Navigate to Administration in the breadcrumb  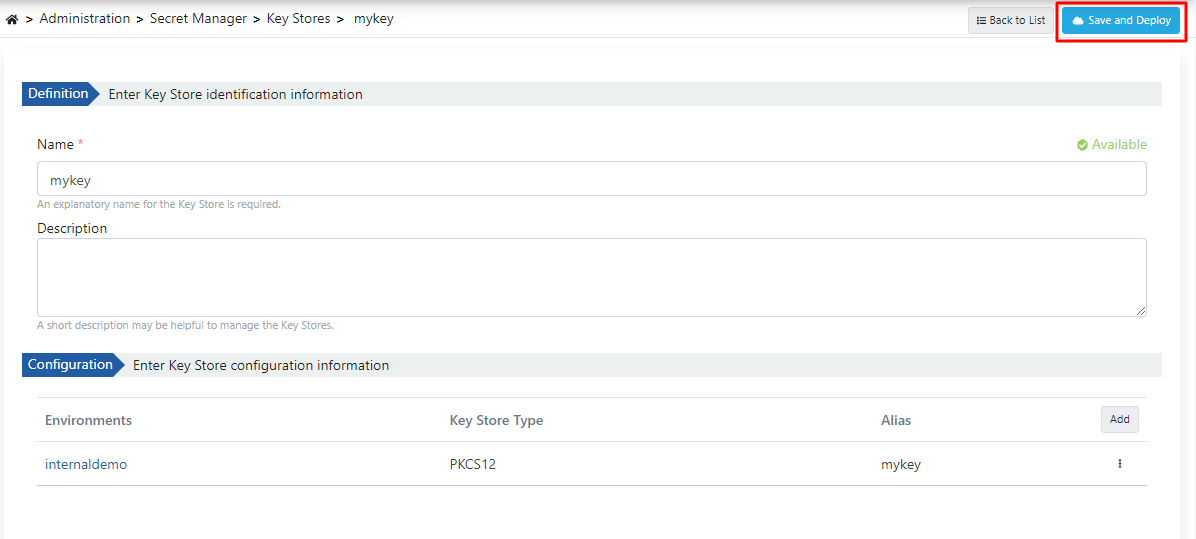pyautogui.click(x=85, y=19)
